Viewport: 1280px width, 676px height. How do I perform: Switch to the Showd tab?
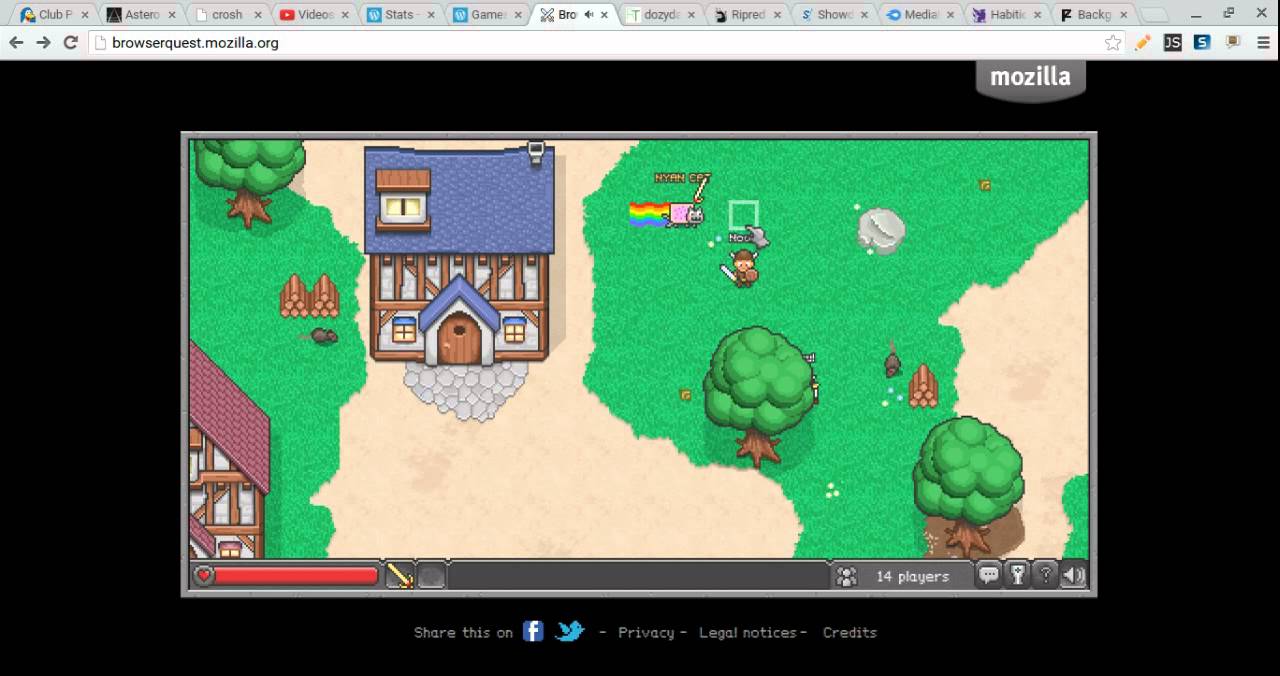(x=833, y=15)
